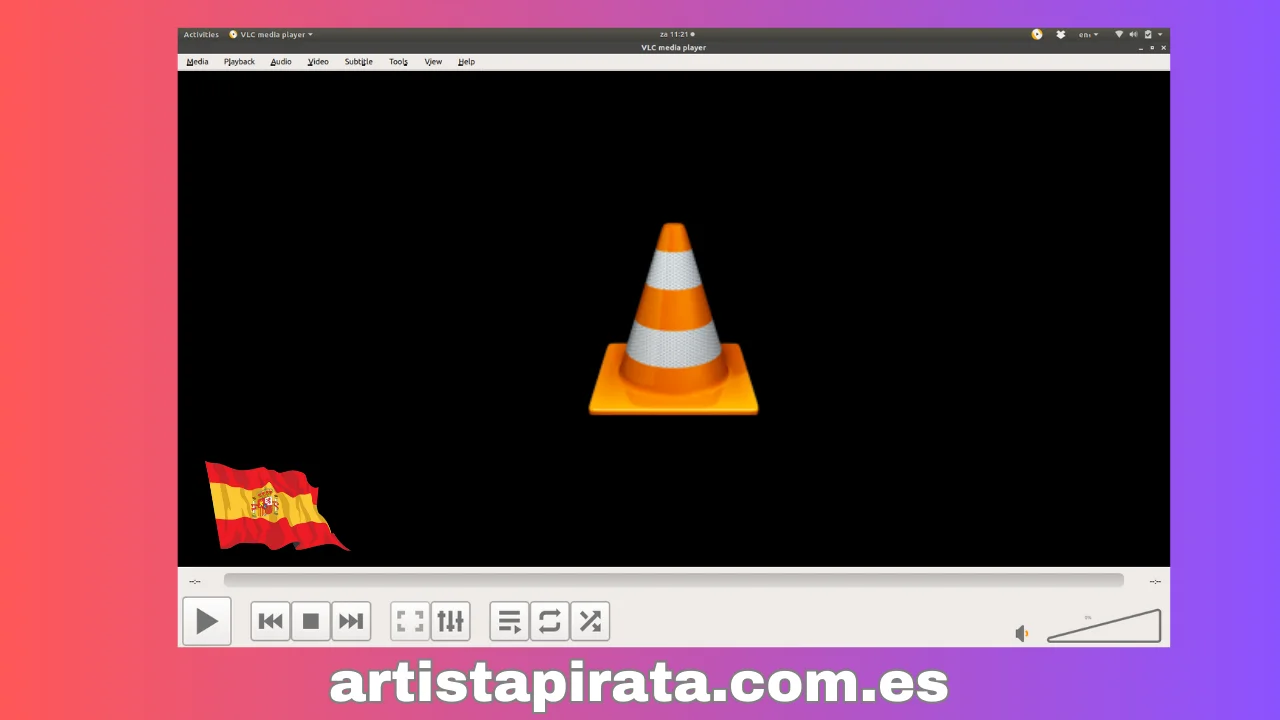Set volume on the triangular volume slider
This screenshot has height=720, width=1280.
[x=1104, y=626]
